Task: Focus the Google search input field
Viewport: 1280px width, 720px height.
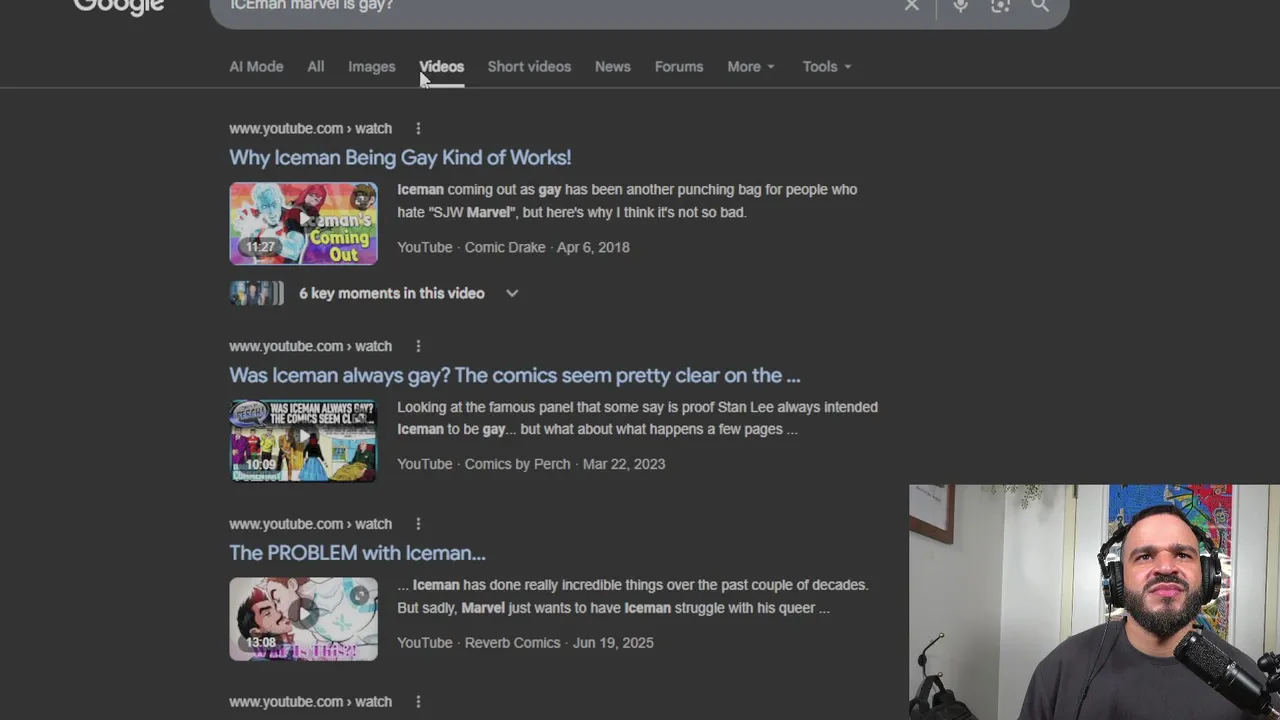Action: [560, 5]
